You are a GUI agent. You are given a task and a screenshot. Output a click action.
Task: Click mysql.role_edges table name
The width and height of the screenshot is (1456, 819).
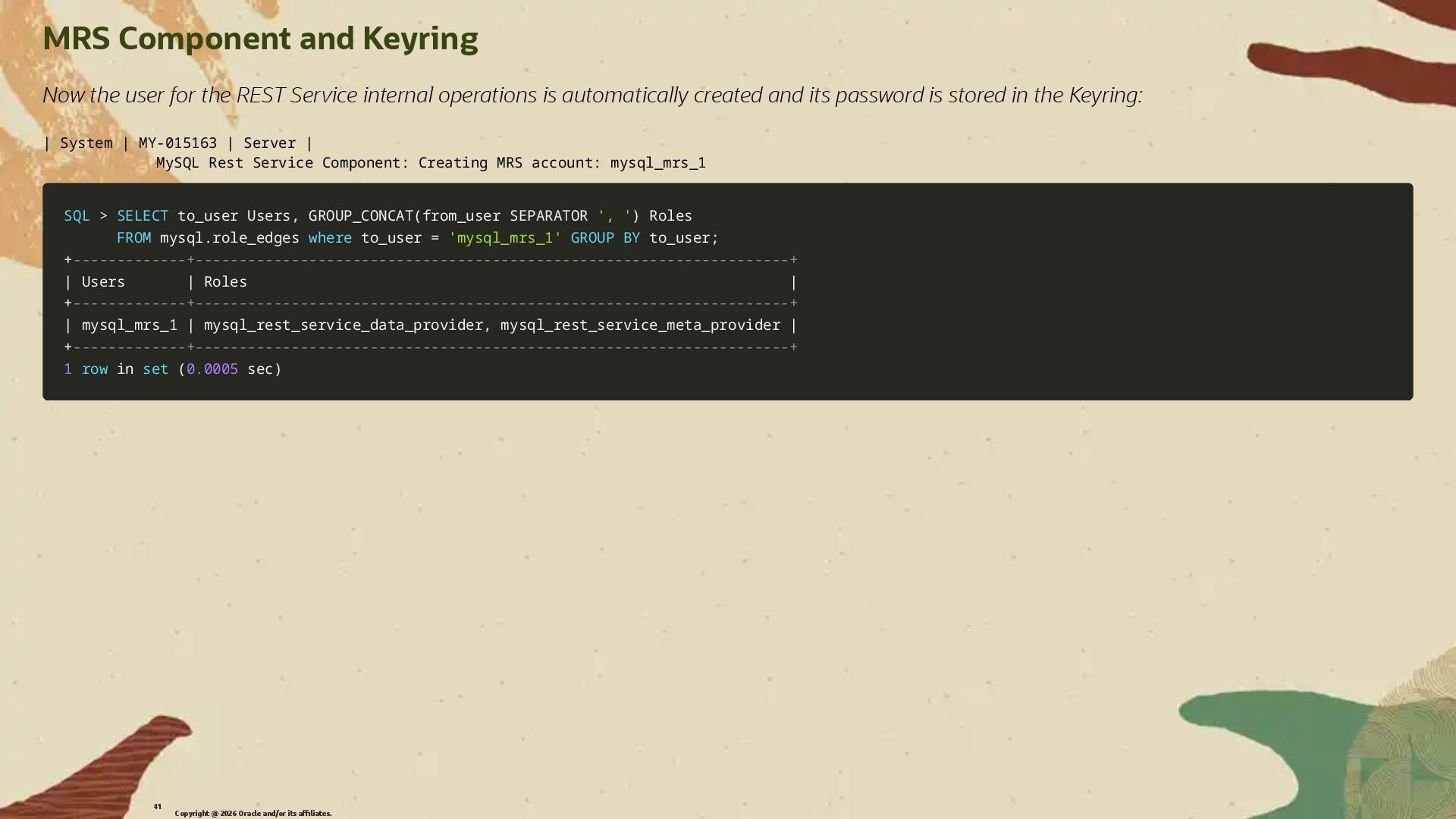click(229, 238)
